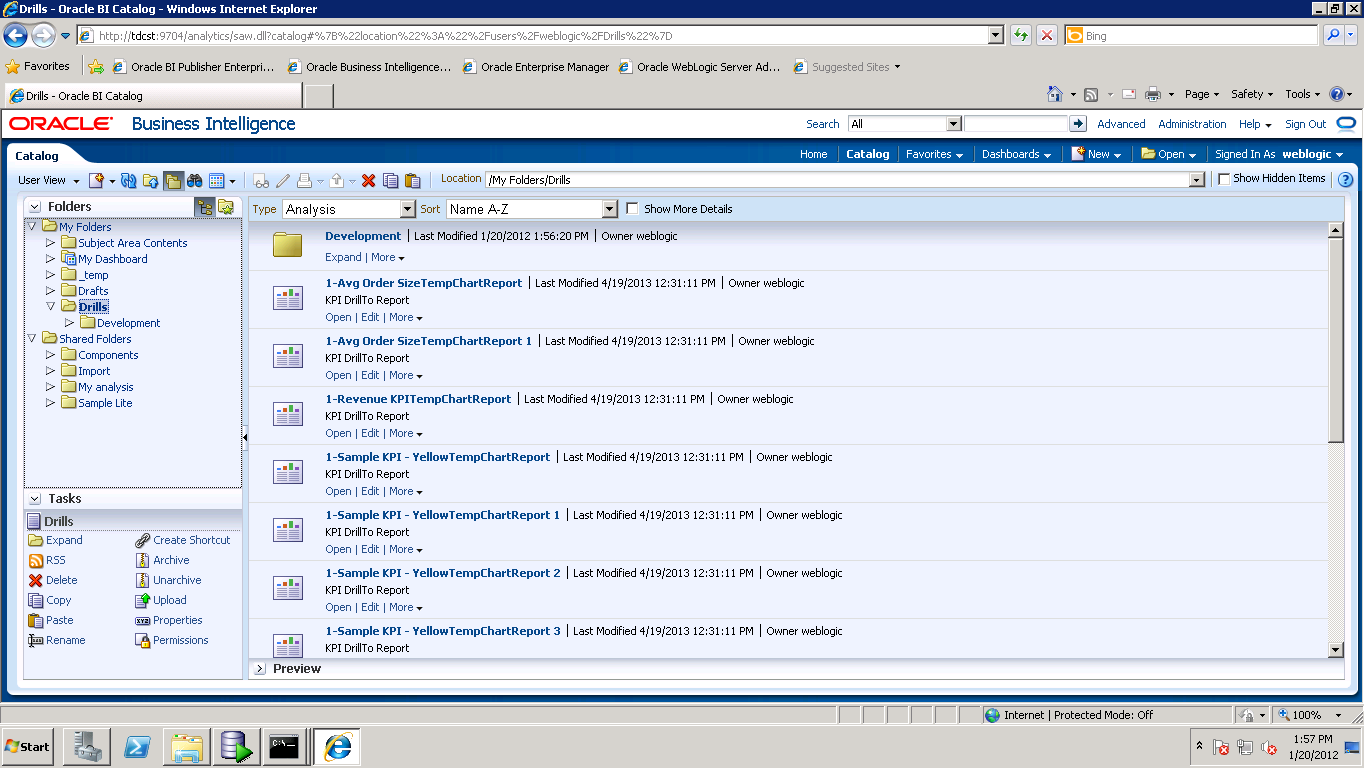
Task: Go to Home in the global header
Action: click(814, 154)
